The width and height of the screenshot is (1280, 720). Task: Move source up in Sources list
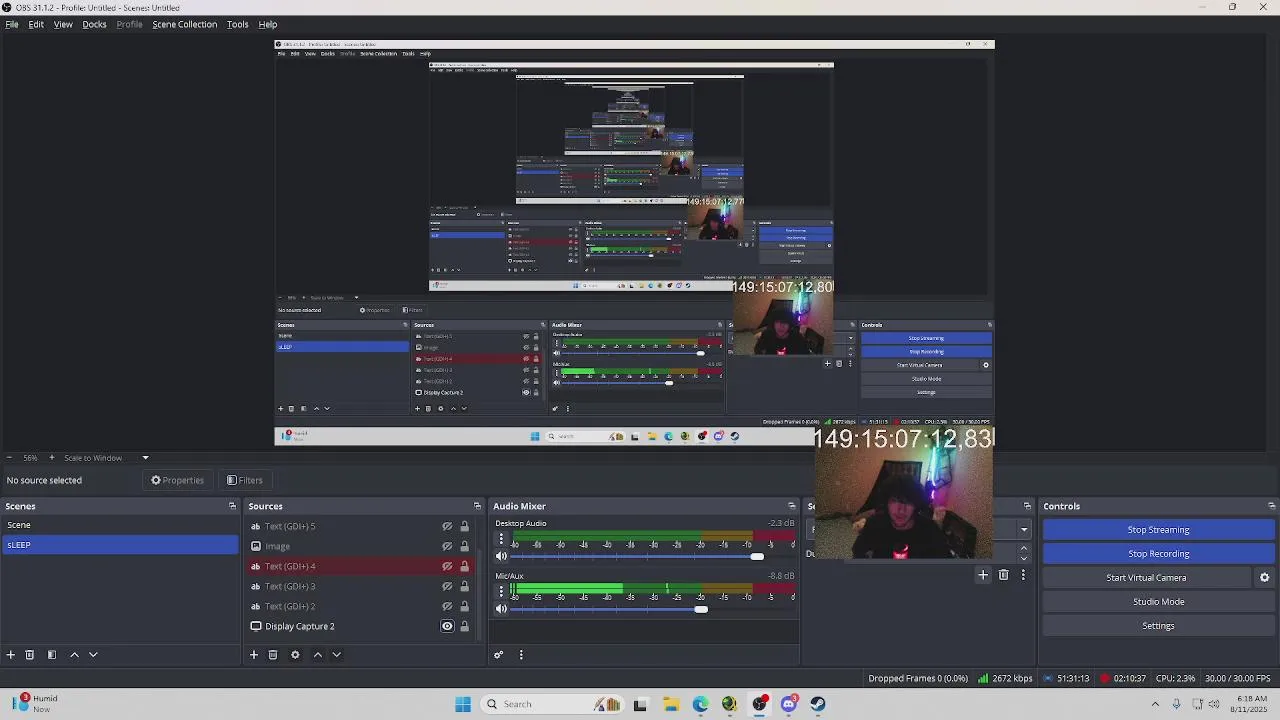tap(318, 655)
